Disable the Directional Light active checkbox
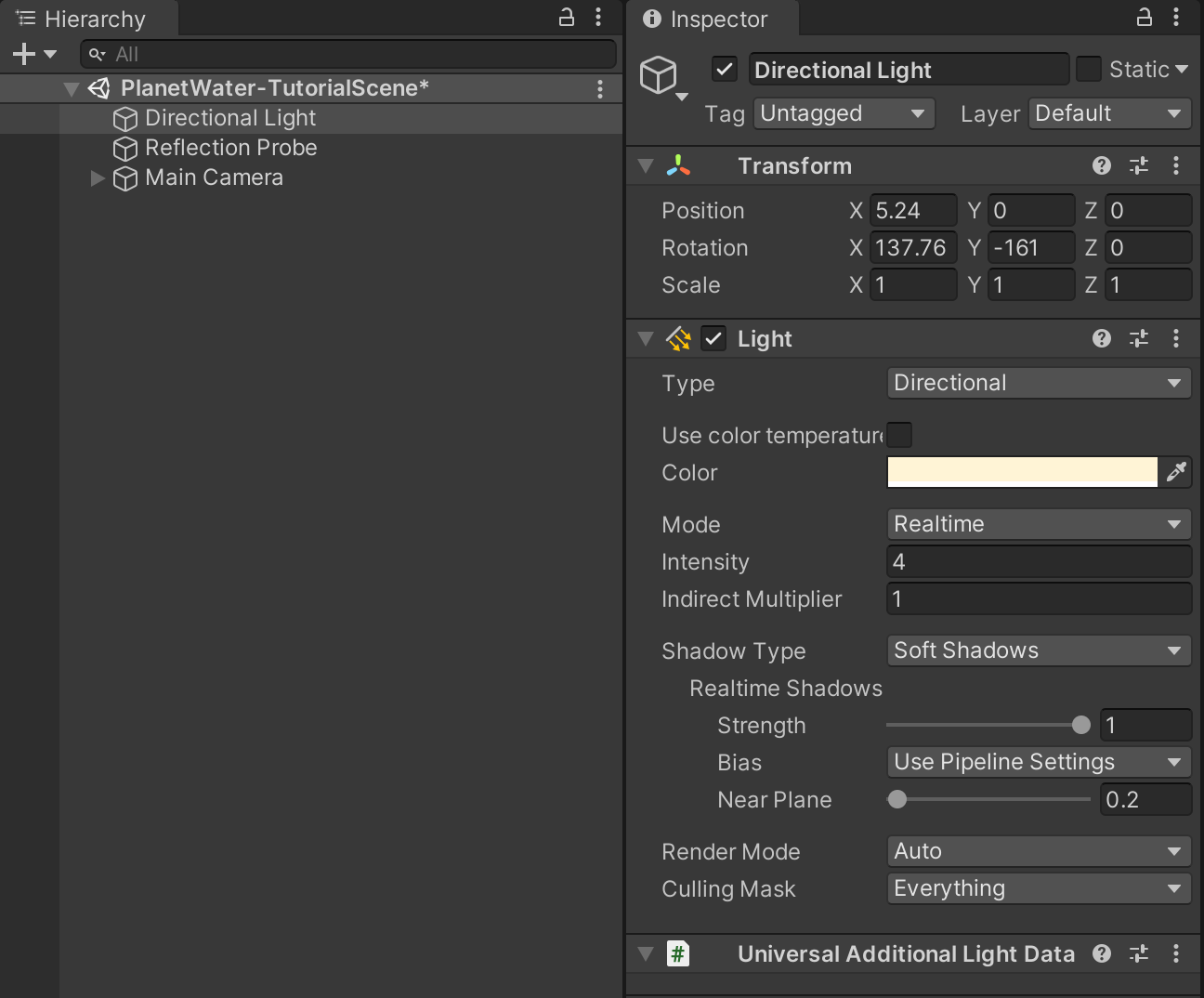This screenshot has height=998, width=1204. point(725,70)
